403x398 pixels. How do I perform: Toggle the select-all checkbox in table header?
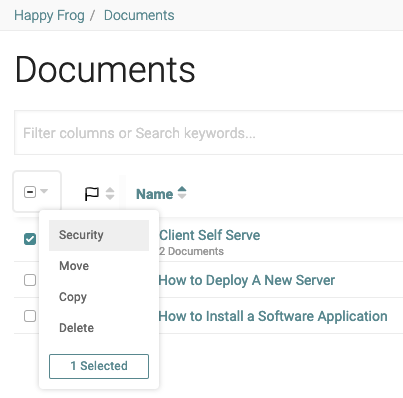(30, 192)
